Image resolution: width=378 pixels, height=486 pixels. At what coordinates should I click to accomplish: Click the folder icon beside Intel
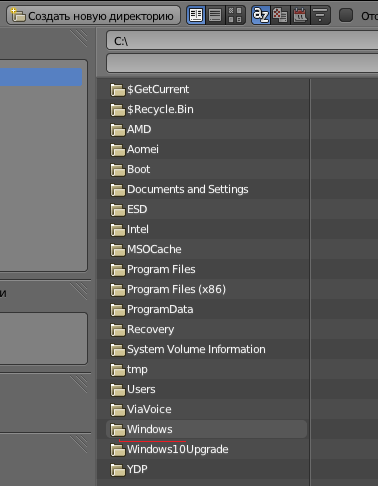118,230
